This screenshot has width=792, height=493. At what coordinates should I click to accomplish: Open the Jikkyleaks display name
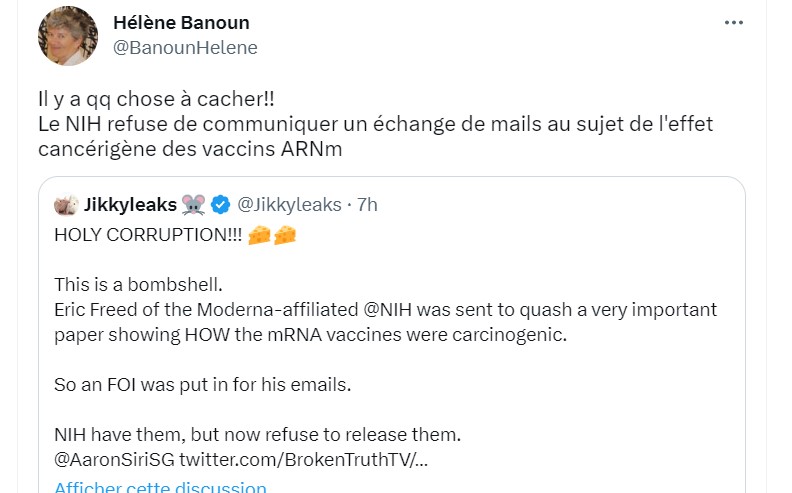point(131,205)
